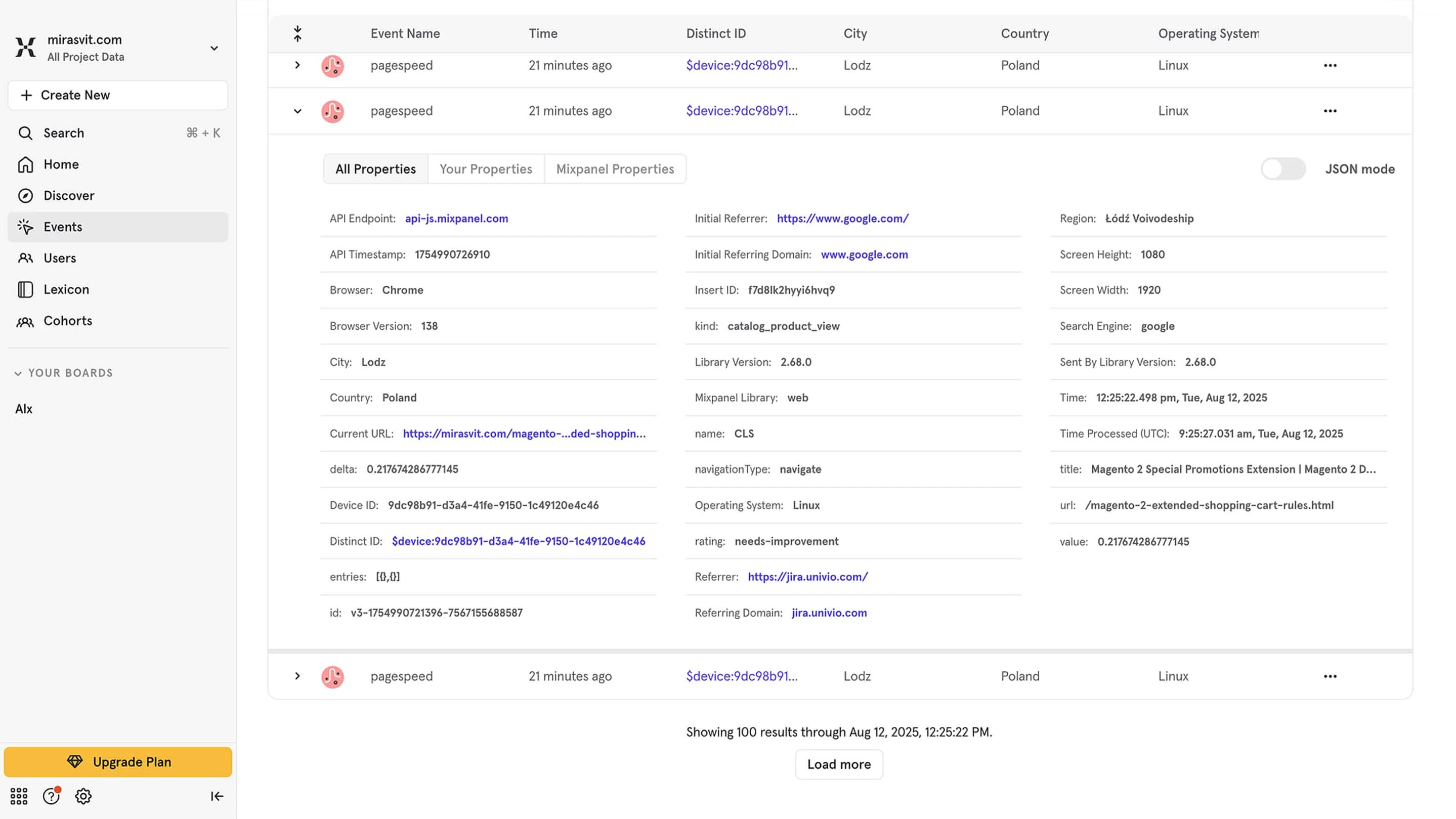Enable JSON mode
The height and width of the screenshot is (819, 1456).
pos(1283,168)
